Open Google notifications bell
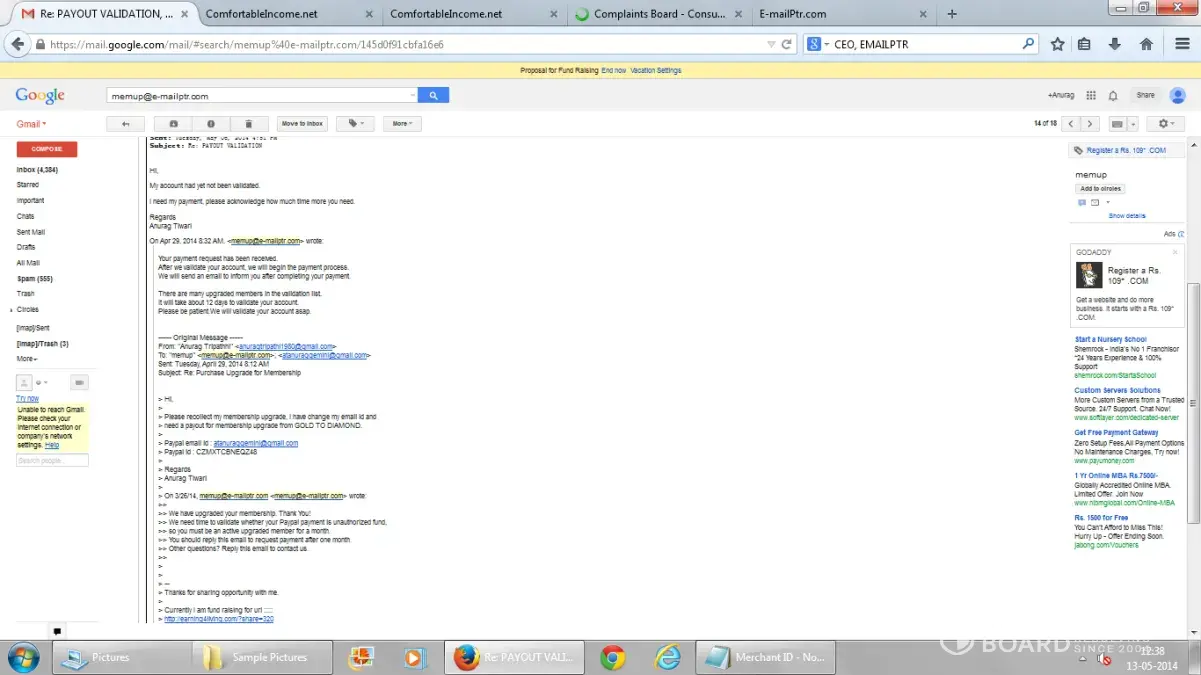Screen dimensions: 1201x675 click(1113, 95)
